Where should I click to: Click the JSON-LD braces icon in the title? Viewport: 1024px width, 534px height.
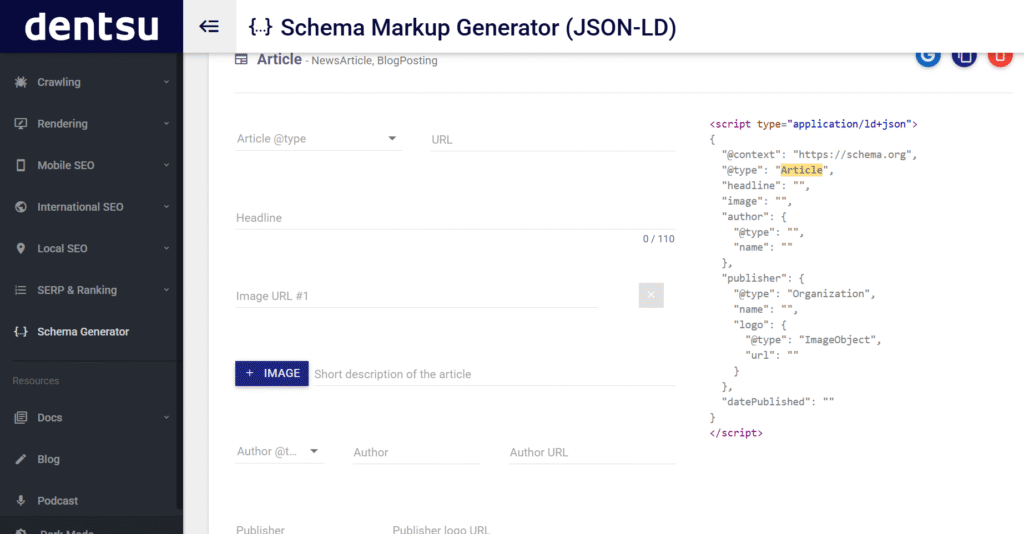(261, 27)
